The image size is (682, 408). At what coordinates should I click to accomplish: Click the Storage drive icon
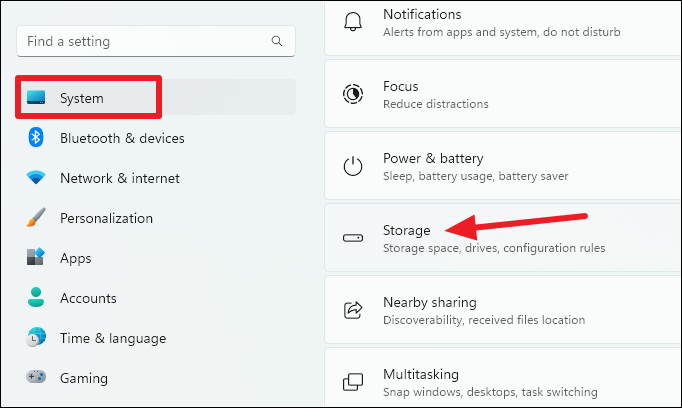tap(353, 238)
